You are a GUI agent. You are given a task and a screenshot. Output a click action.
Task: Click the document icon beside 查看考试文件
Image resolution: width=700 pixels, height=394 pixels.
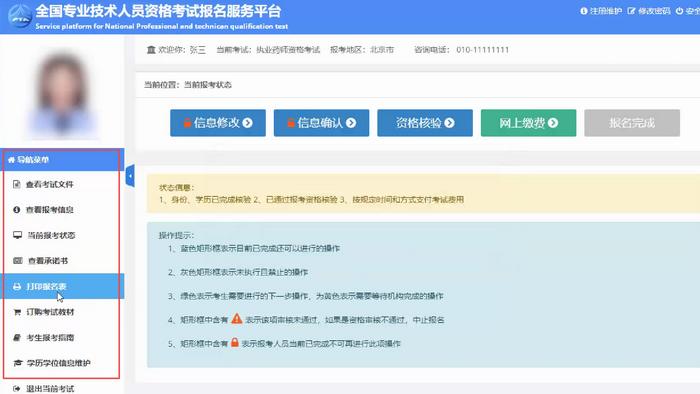[x=17, y=184]
